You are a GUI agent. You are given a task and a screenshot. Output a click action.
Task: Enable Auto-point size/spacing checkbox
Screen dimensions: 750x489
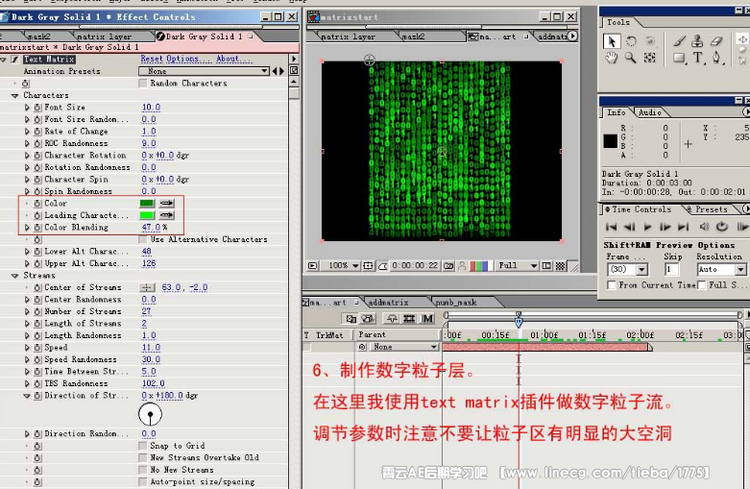pyautogui.click(x=142, y=482)
